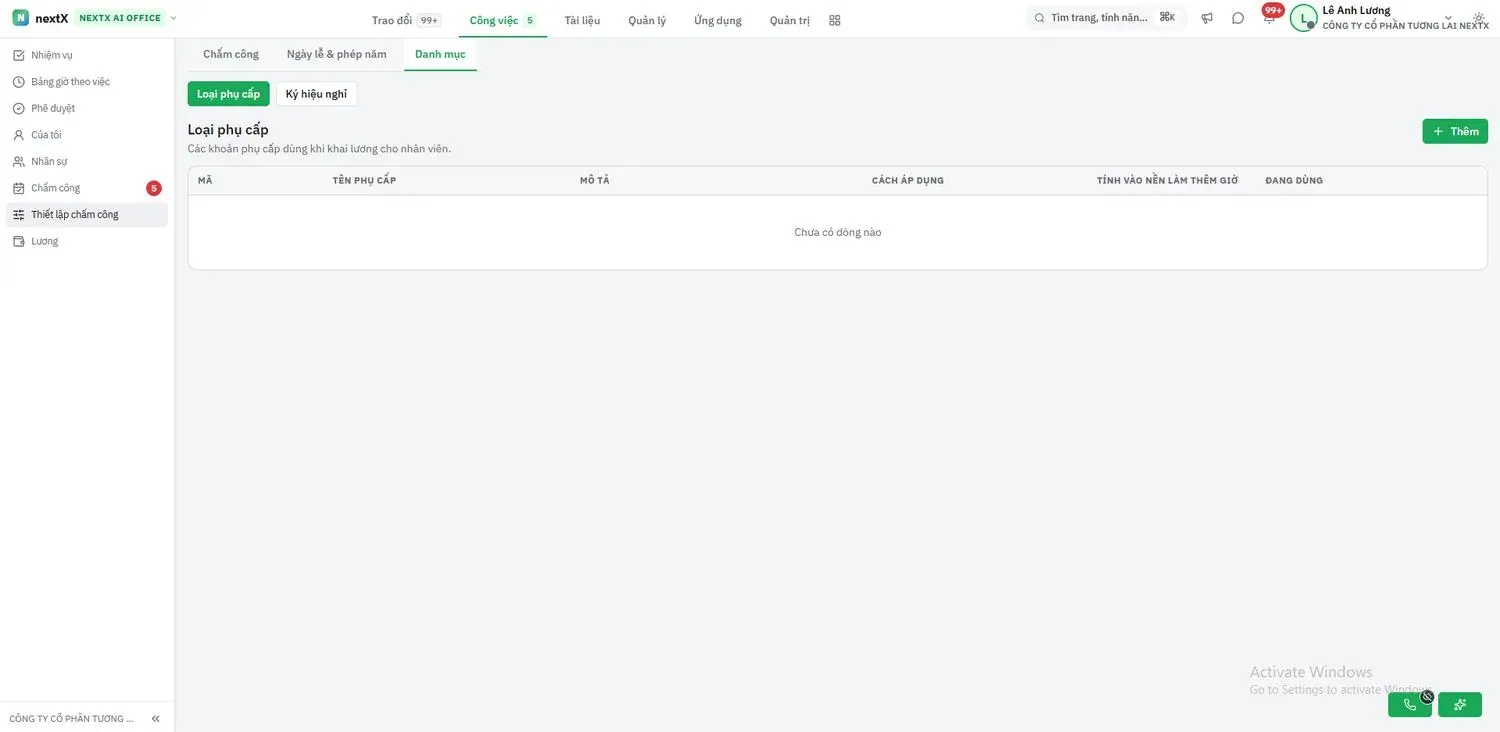Click the ĐANG DÙNG column header

(1294, 181)
